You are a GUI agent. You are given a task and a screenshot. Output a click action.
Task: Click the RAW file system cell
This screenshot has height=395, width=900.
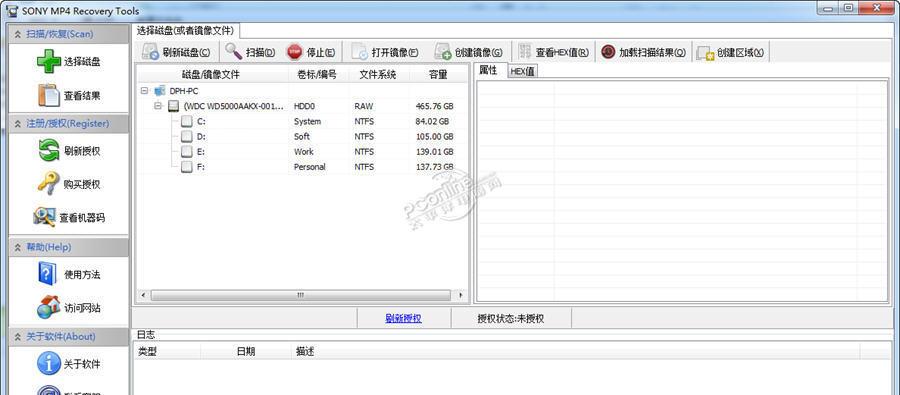point(363,106)
